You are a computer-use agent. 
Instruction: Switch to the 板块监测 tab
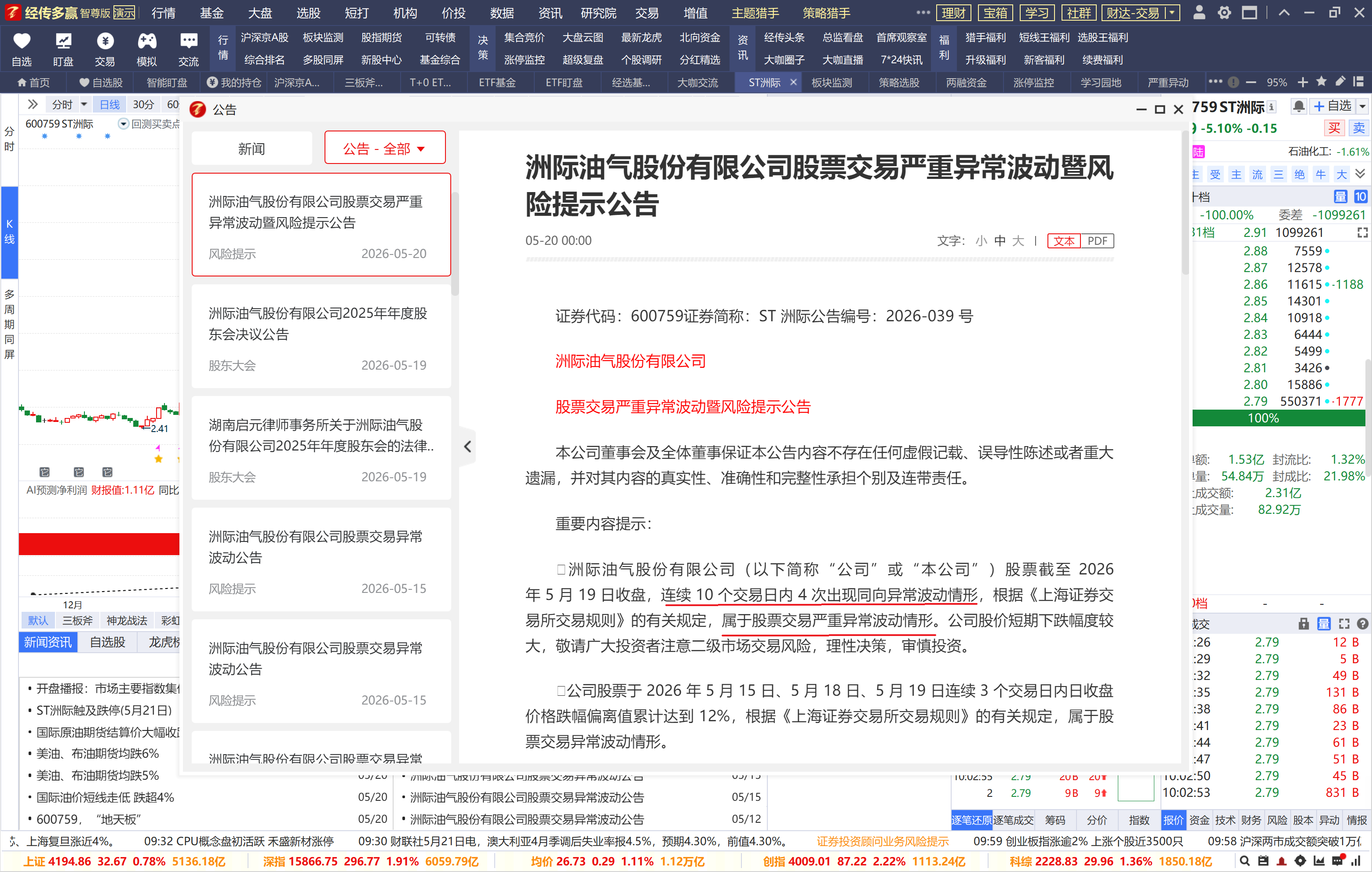pos(831,83)
